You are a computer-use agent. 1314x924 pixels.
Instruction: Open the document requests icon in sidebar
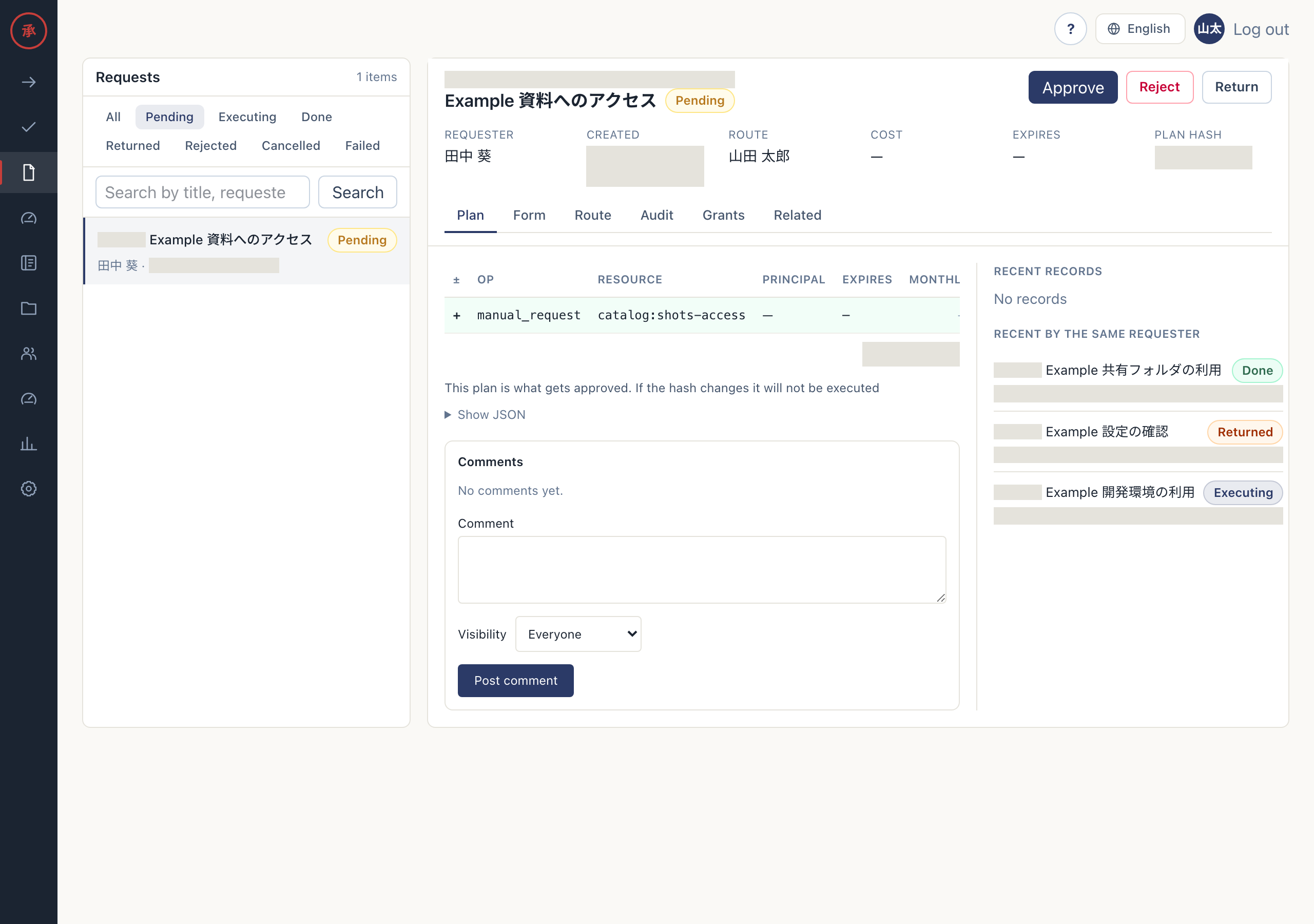point(29,172)
